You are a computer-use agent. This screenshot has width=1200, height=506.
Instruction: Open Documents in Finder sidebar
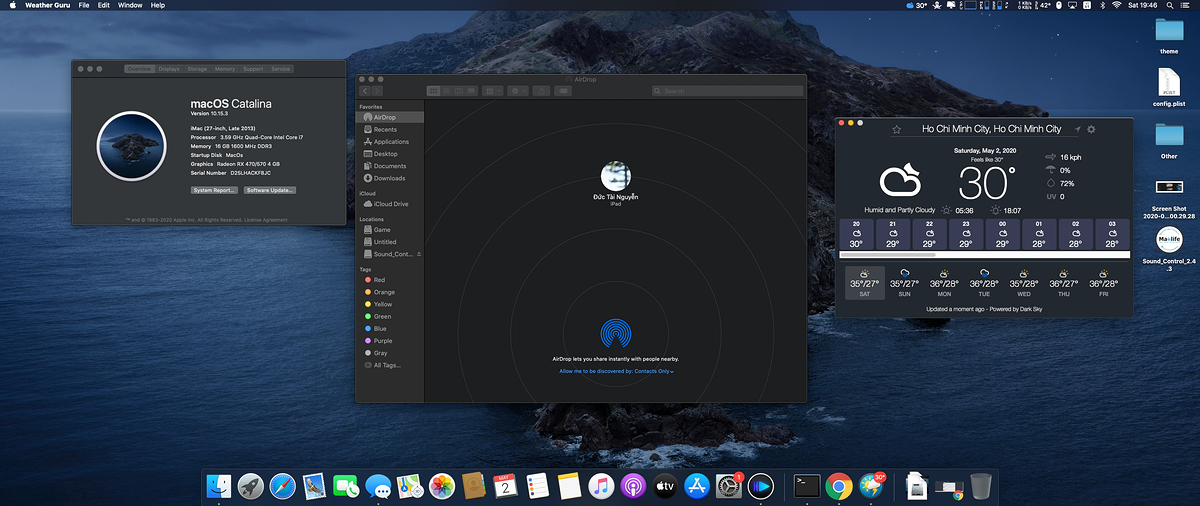390,166
